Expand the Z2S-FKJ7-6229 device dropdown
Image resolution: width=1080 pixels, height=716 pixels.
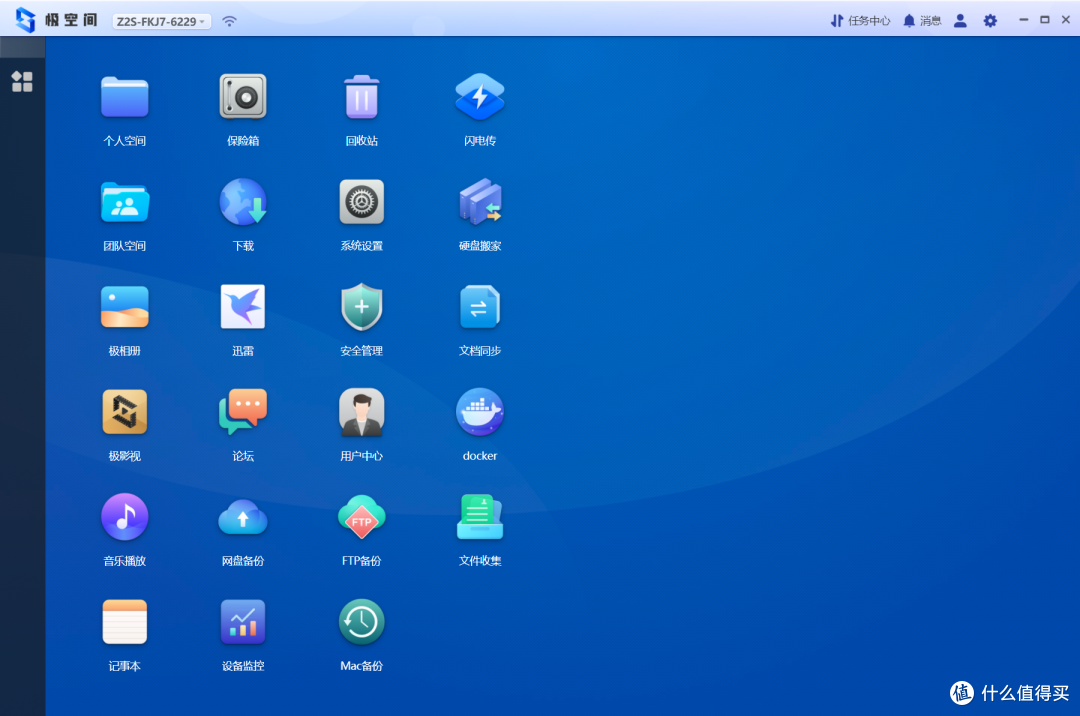(161, 21)
